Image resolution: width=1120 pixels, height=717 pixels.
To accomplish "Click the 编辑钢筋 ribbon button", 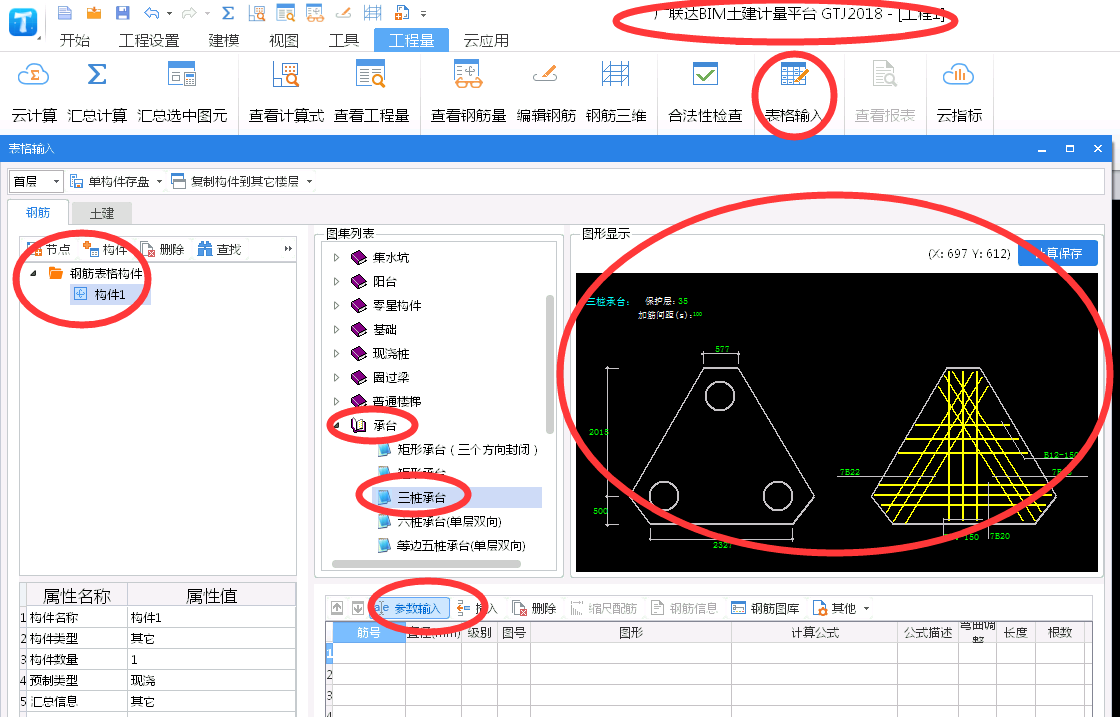I will click(x=546, y=94).
